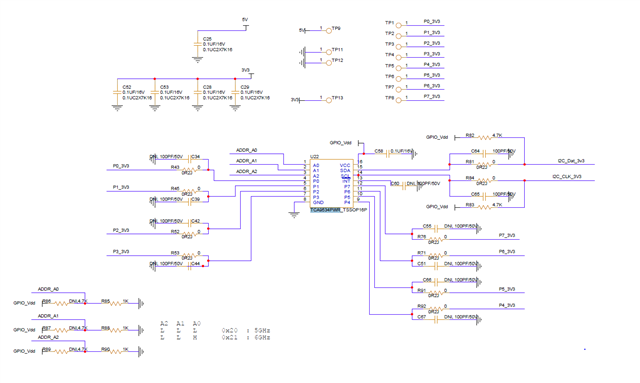Click ADDR_A2 label above resistor R89
This screenshot has width=640, height=383.
[x=48, y=337]
